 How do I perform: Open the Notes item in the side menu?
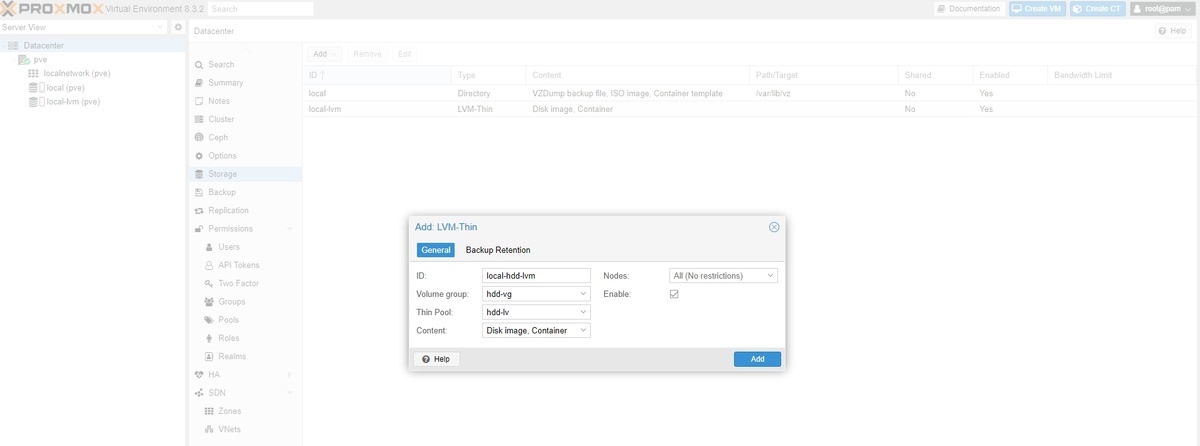tap(219, 101)
